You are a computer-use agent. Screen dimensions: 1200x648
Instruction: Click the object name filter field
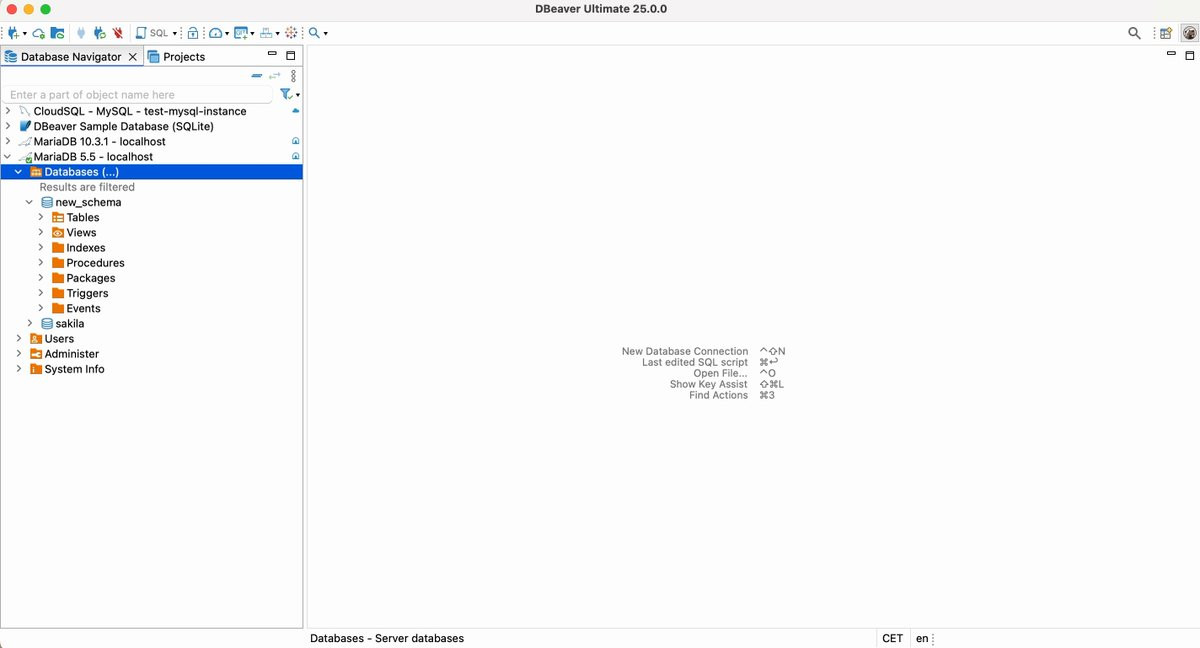(x=137, y=95)
